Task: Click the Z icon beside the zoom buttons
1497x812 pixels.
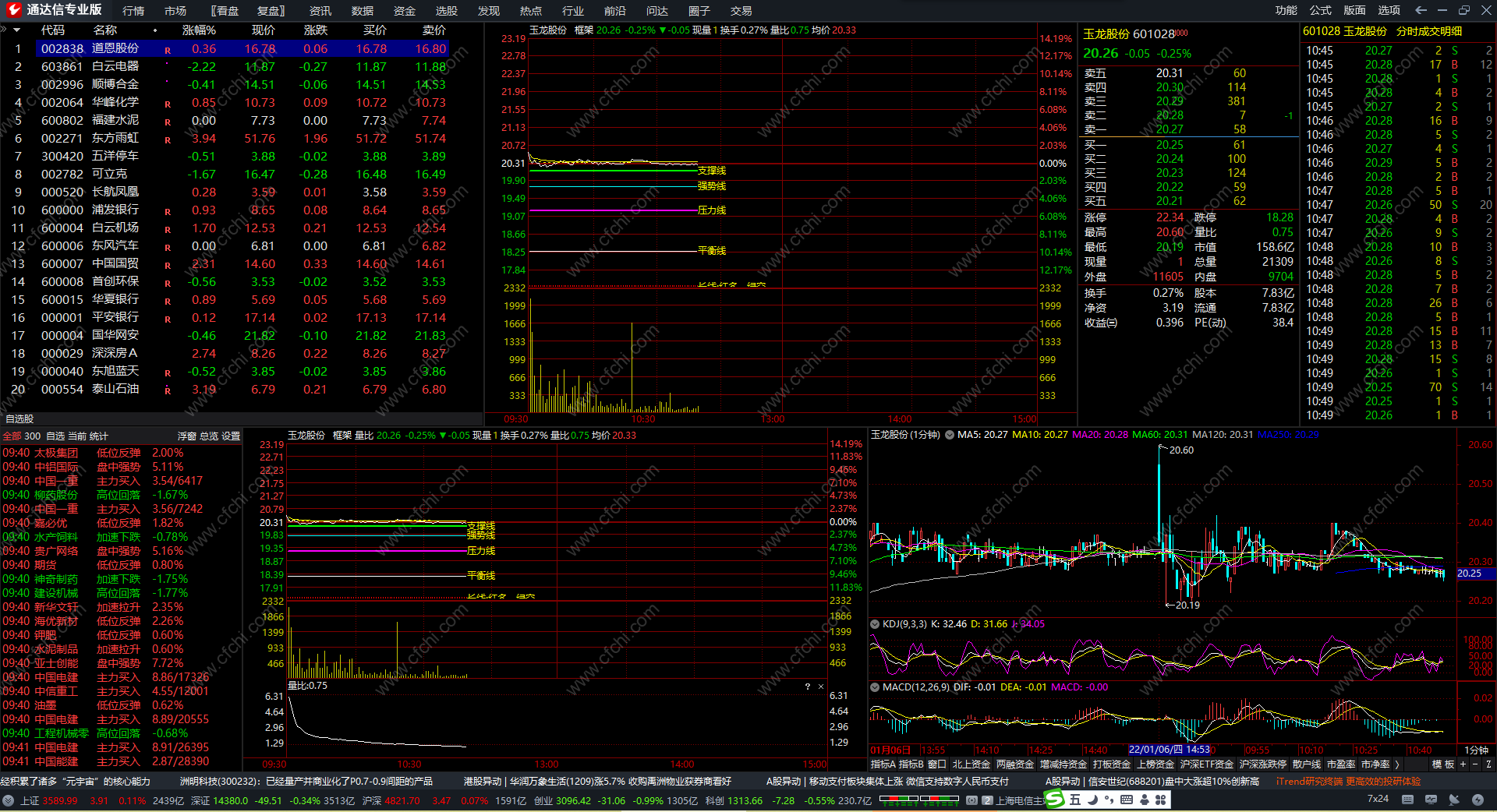Action: click(1488, 764)
